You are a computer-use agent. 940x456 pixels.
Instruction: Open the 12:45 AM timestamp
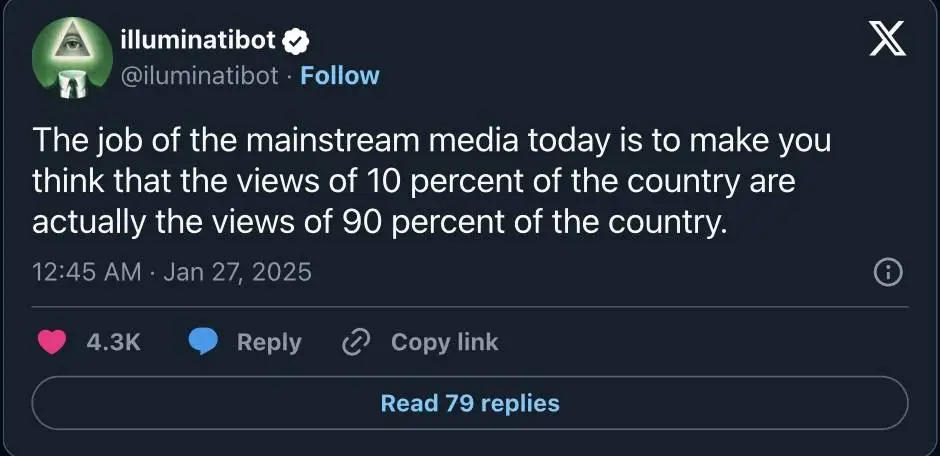86,272
